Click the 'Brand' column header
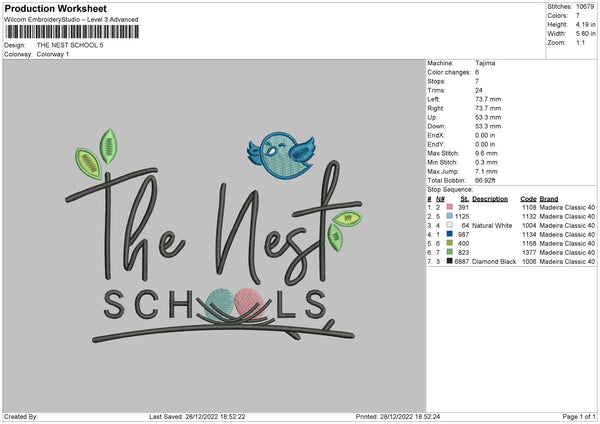600x424 pixels. coord(549,199)
